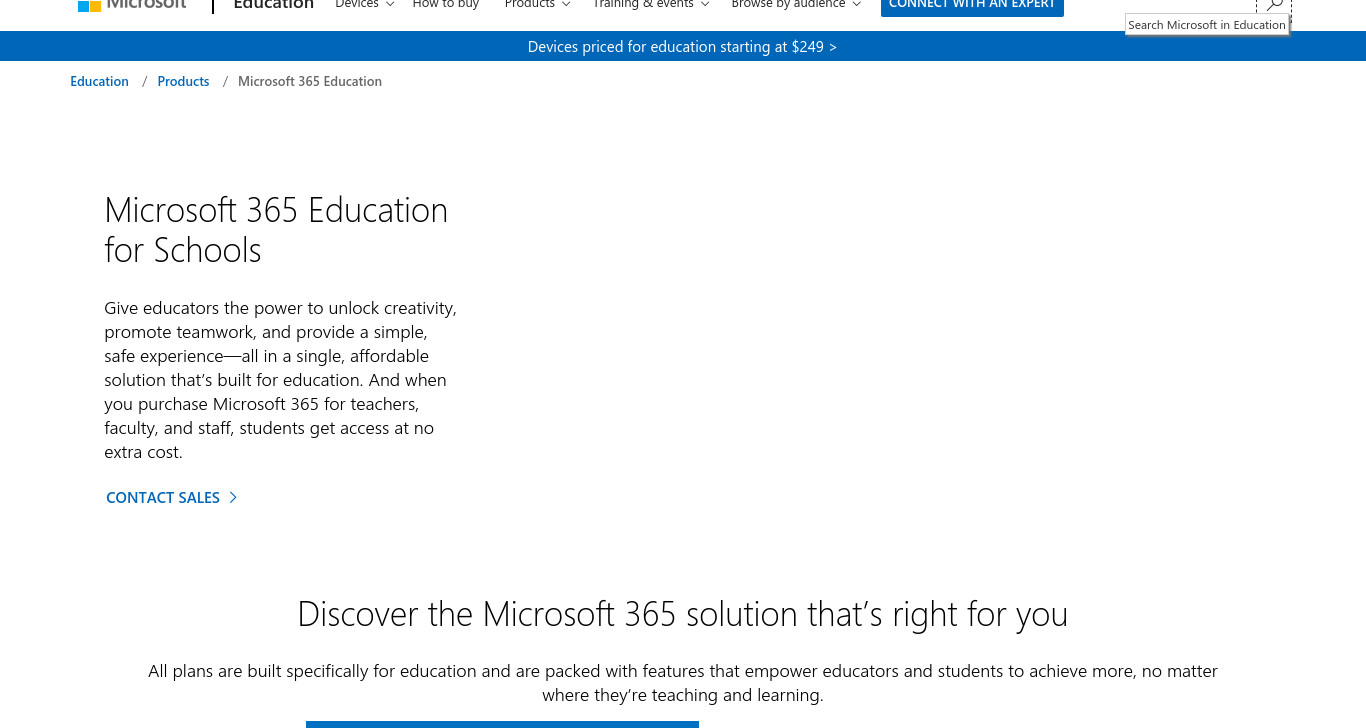
Task: Click the Connect with an expert button
Action: 972,6
